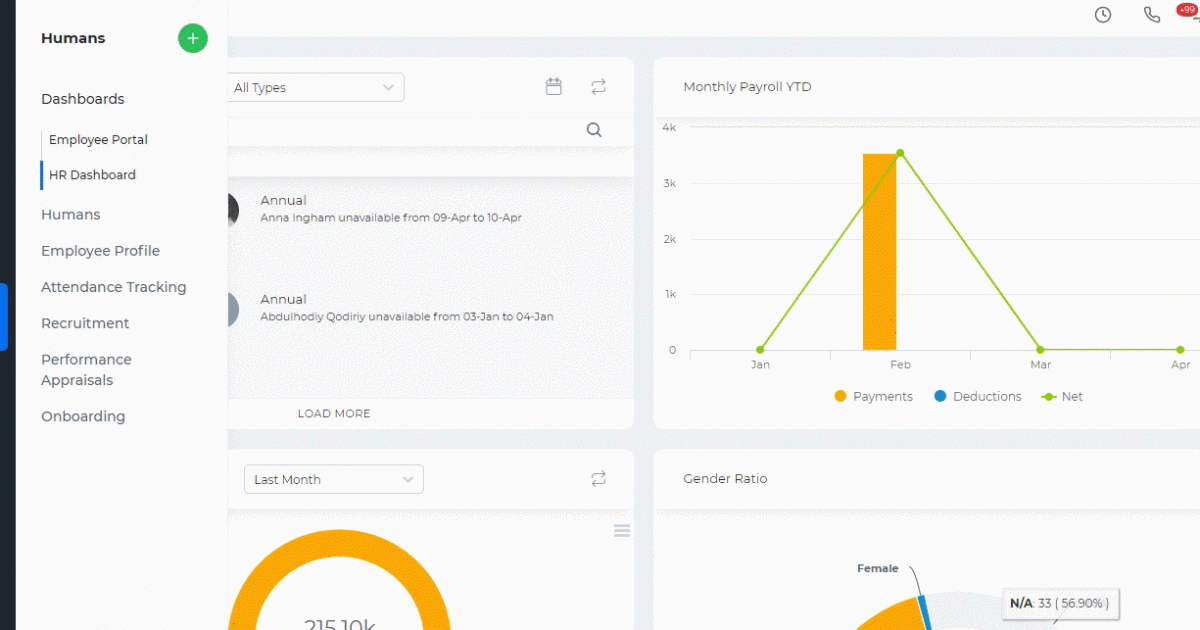Click the green plus add button
Screen dimensions: 1200x630
(193, 39)
